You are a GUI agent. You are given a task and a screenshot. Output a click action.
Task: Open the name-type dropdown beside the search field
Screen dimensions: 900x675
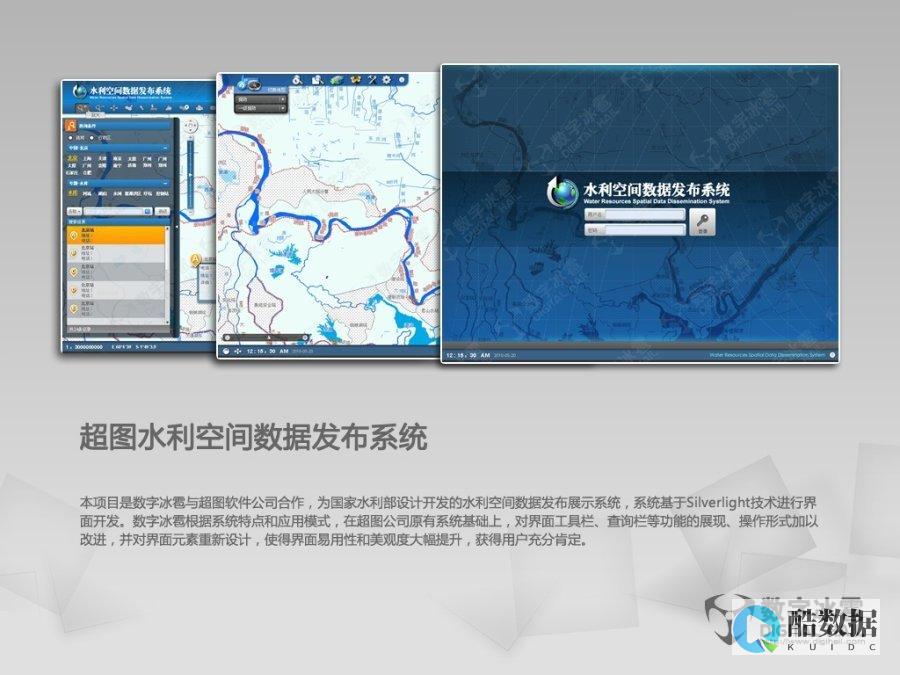(74, 211)
